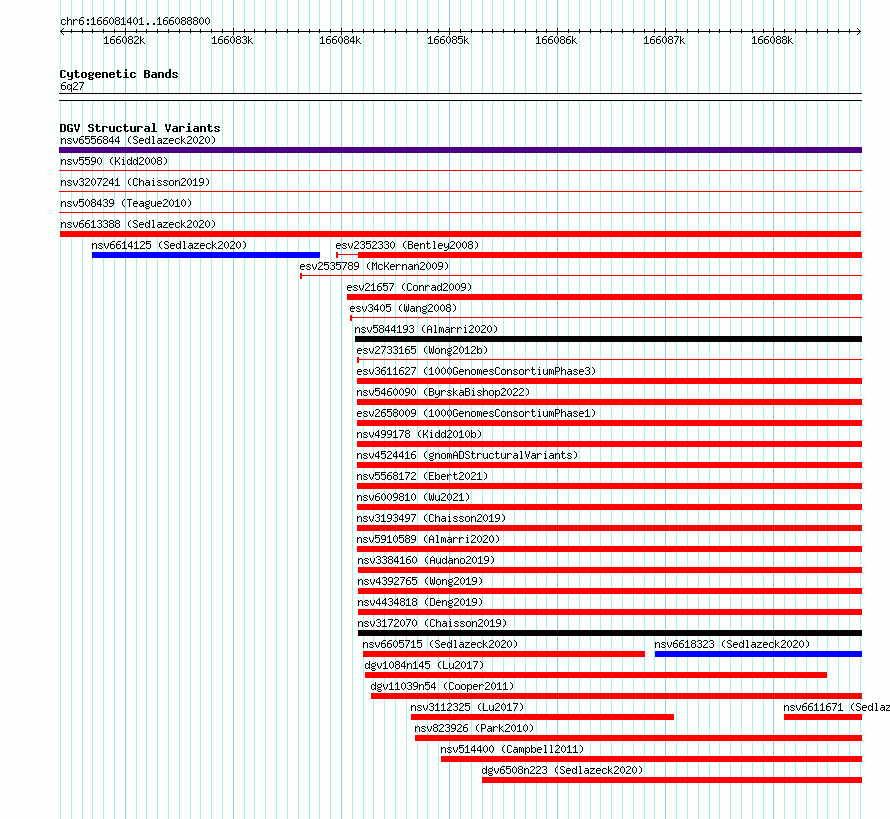
Task: Select the black nsv3172070 variant bar
Action: pos(610,633)
